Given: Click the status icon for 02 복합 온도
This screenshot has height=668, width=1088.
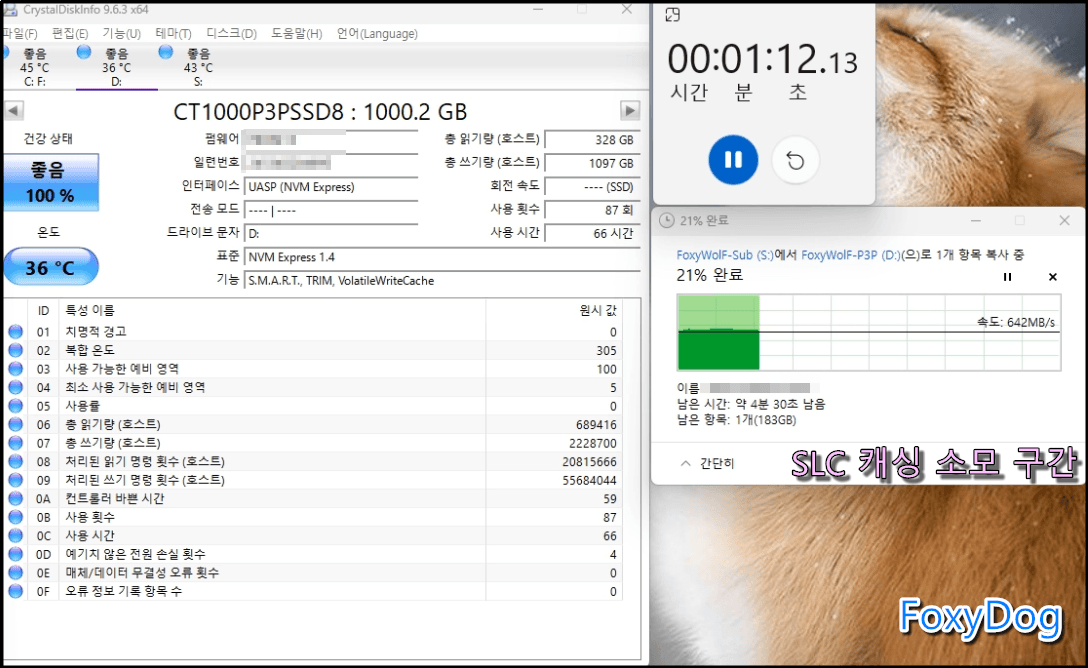Looking at the screenshot, I should click(15, 350).
